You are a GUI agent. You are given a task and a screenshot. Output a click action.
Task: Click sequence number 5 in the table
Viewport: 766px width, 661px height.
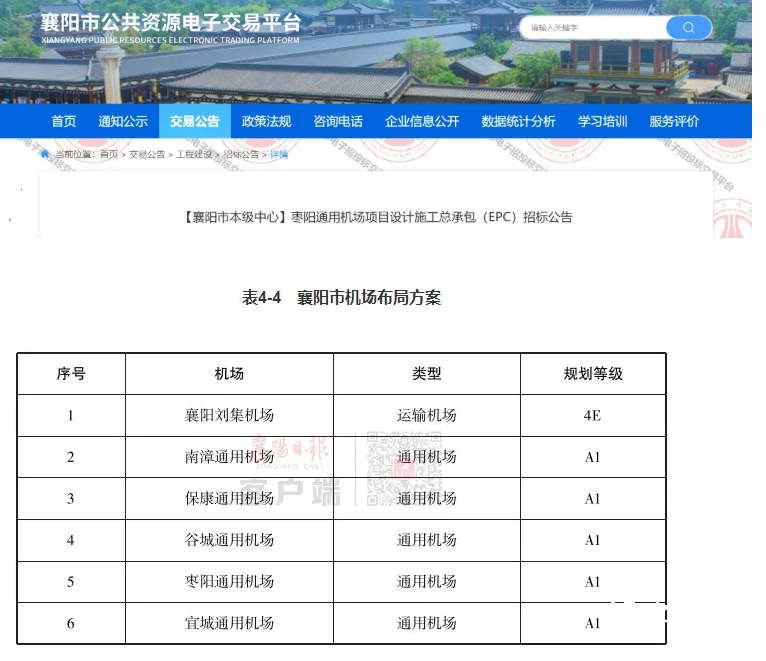[70, 581]
